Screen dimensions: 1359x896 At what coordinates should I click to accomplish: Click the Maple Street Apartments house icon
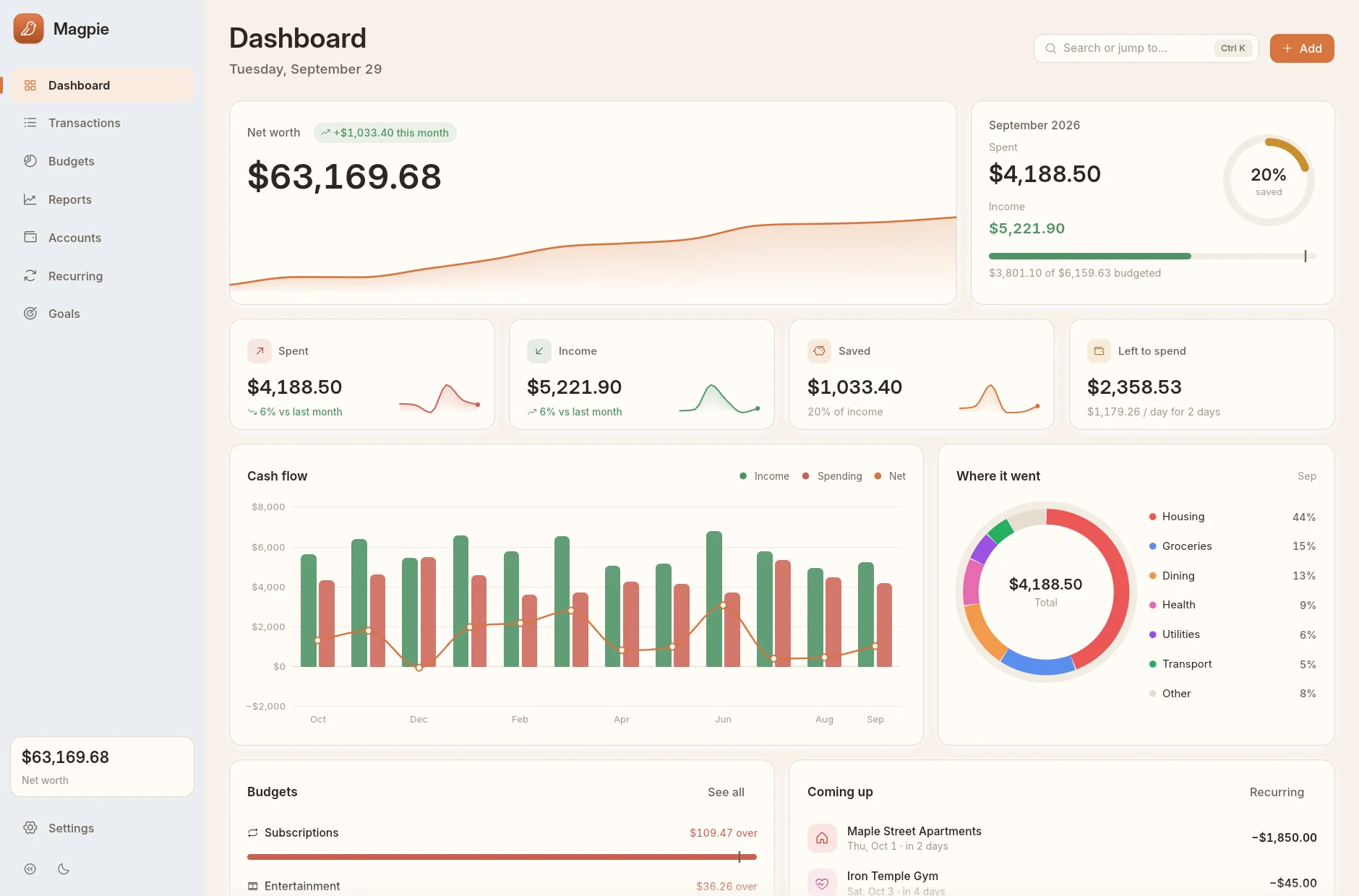[x=822, y=838]
